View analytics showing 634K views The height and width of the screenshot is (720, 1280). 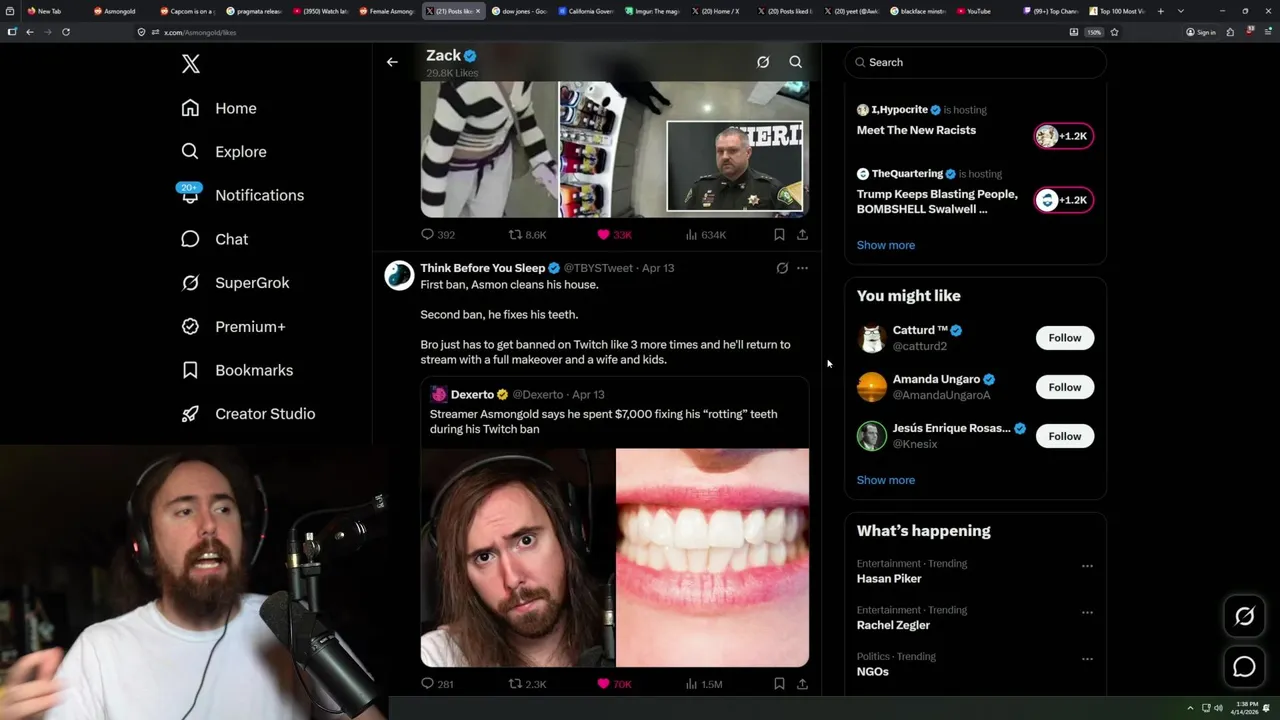[706, 235]
